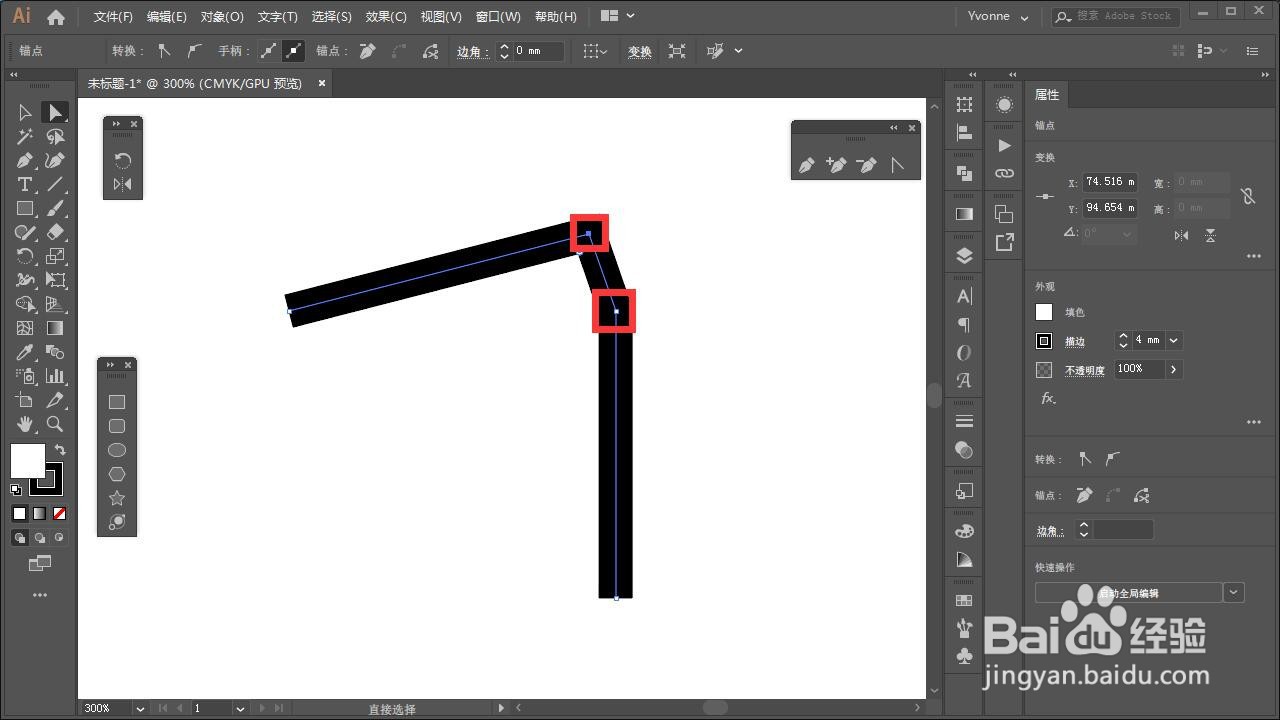
Task: Set gradient mode button in toolbox
Action: point(39,514)
